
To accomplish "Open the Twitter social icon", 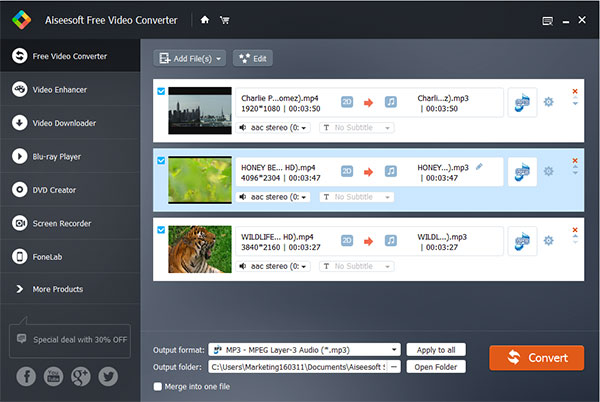I will 108,376.
